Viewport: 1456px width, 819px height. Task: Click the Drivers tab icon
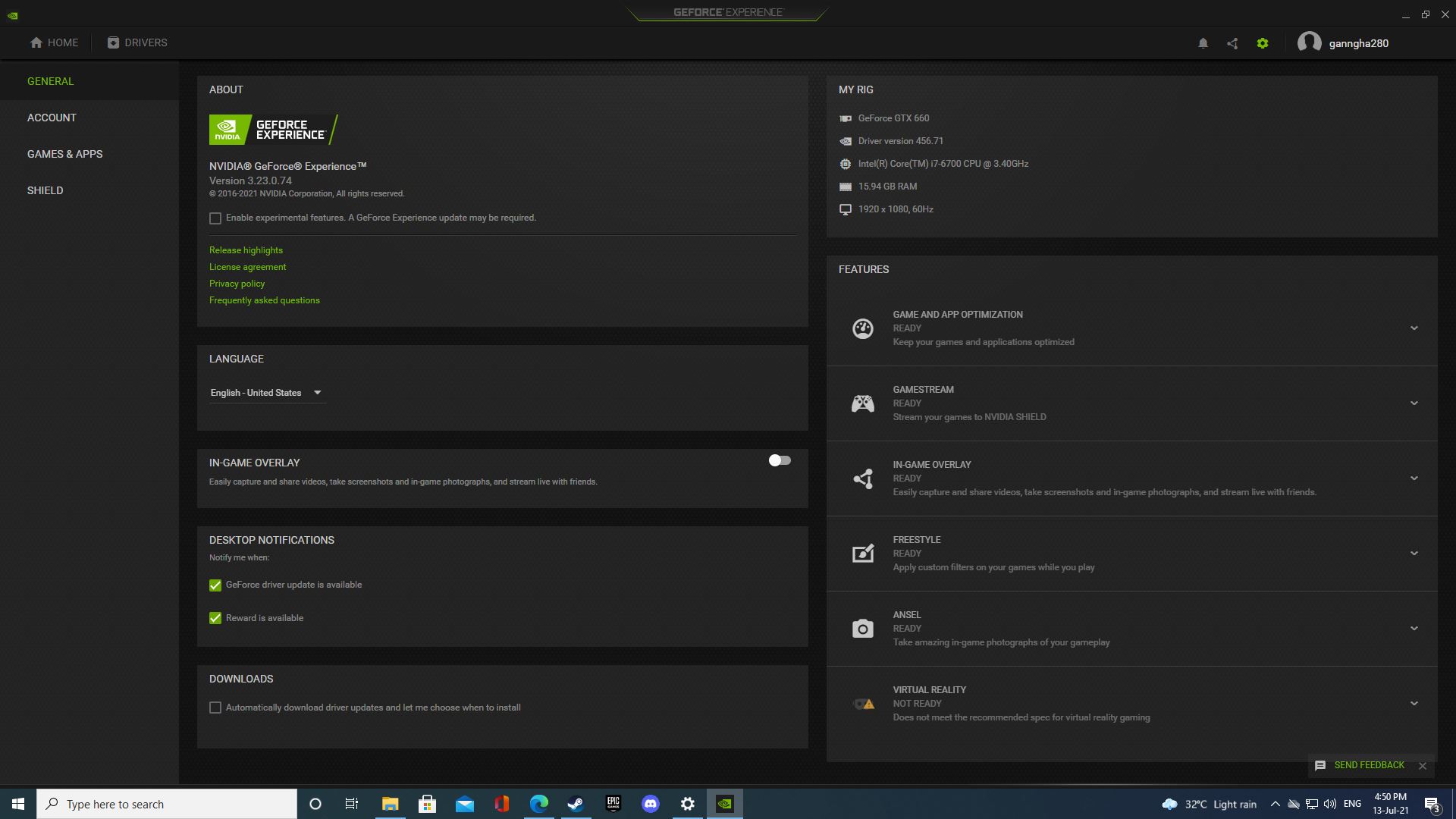(x=113, y=42)
